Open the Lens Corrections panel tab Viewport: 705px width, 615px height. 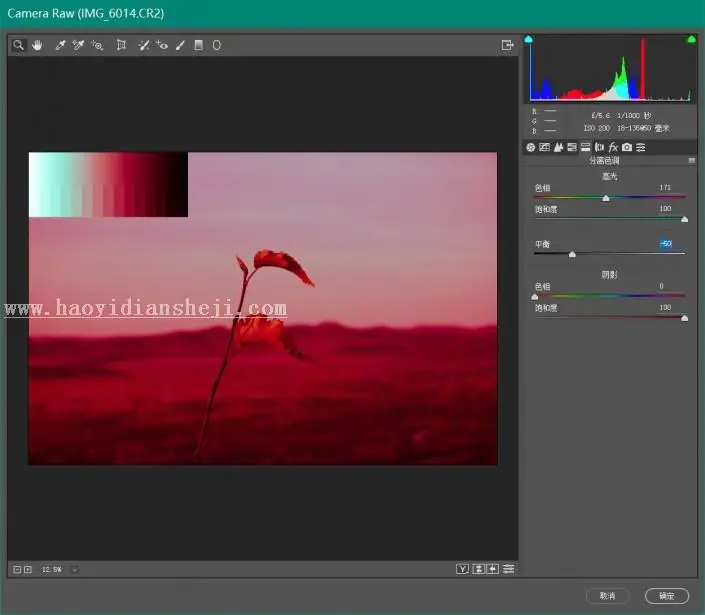tap(599, 147)
